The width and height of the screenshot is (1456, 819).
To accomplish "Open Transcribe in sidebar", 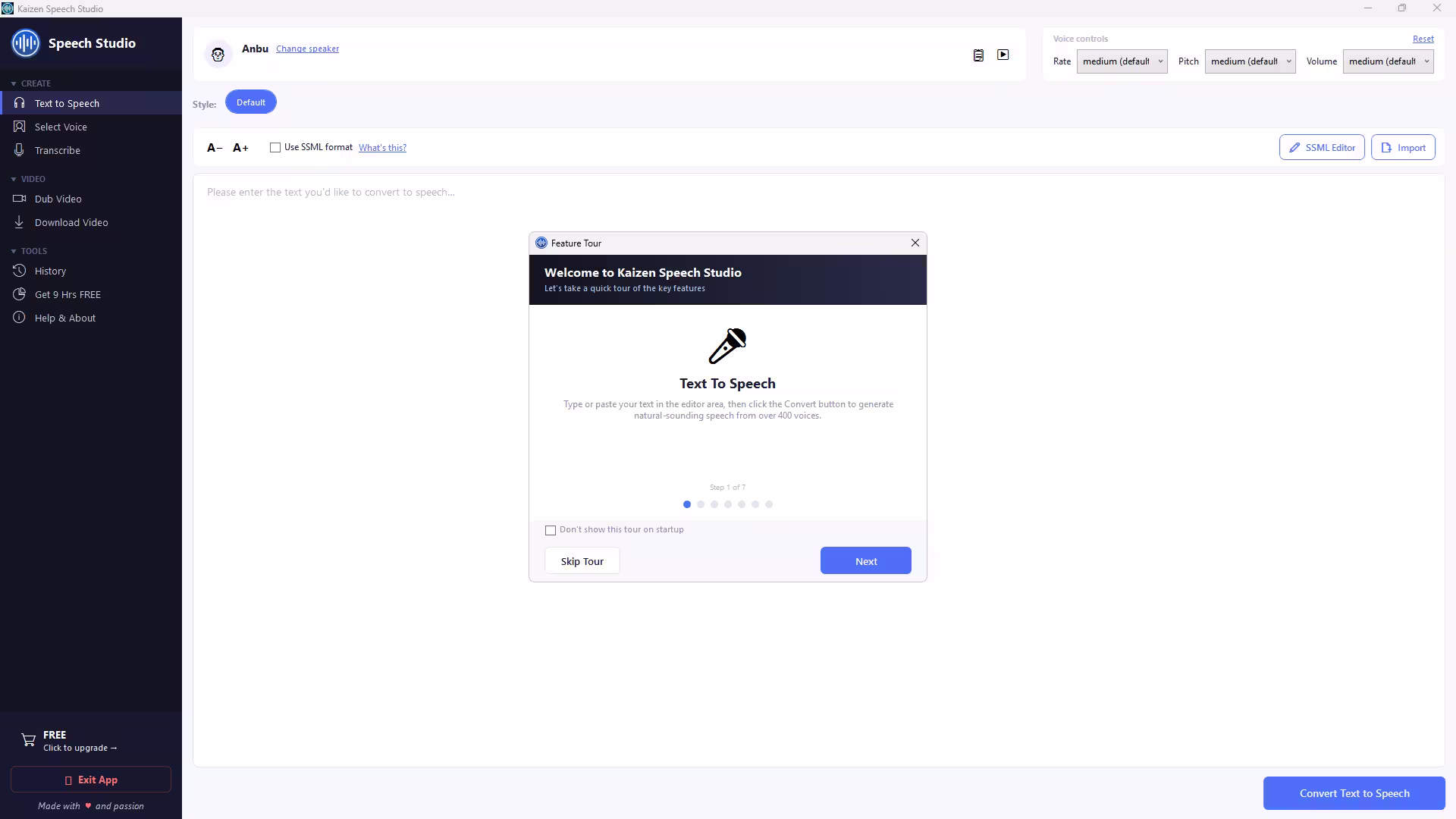I will (91, 150).
